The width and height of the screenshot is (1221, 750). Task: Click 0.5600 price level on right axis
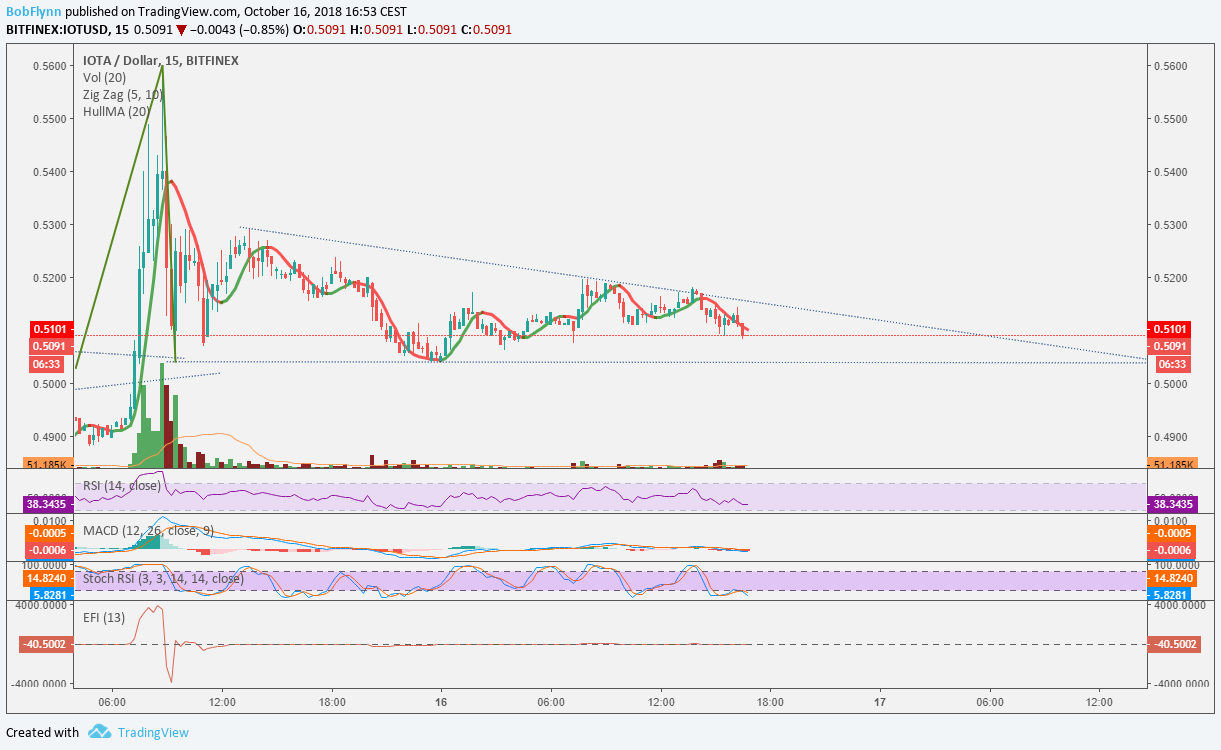click(1169, 66)
